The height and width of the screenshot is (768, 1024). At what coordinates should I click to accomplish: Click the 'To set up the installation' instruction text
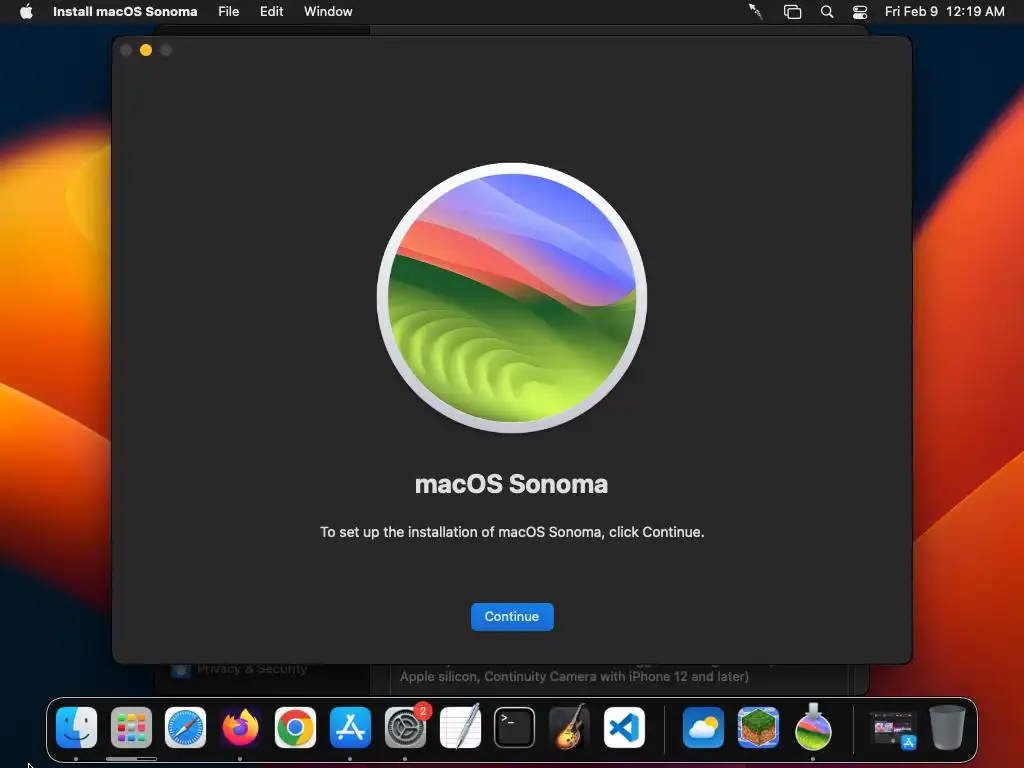[512, 532]
